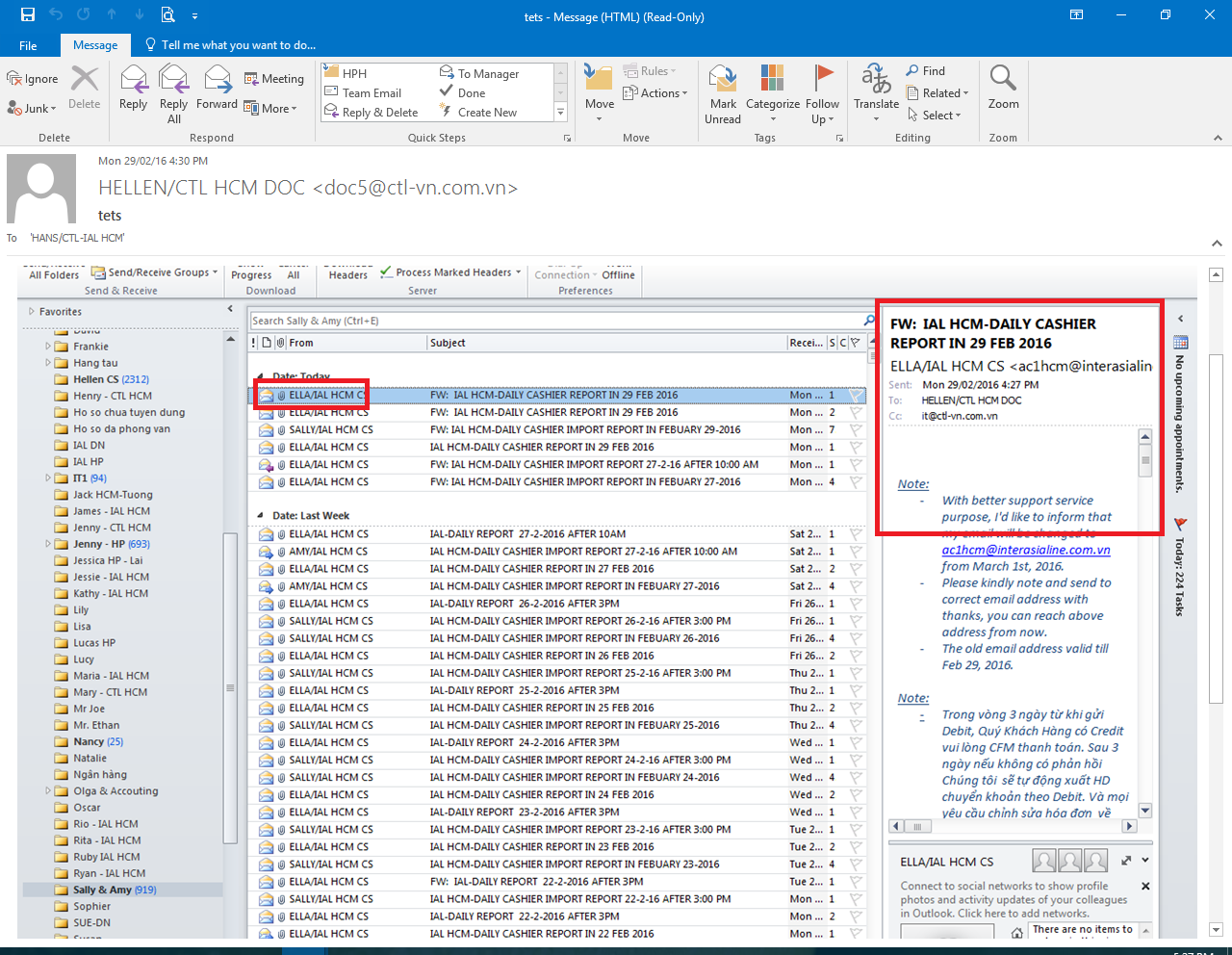Screen dimensions: 1232x955
Task: Open the File tab
Action: tap(29, 45)
